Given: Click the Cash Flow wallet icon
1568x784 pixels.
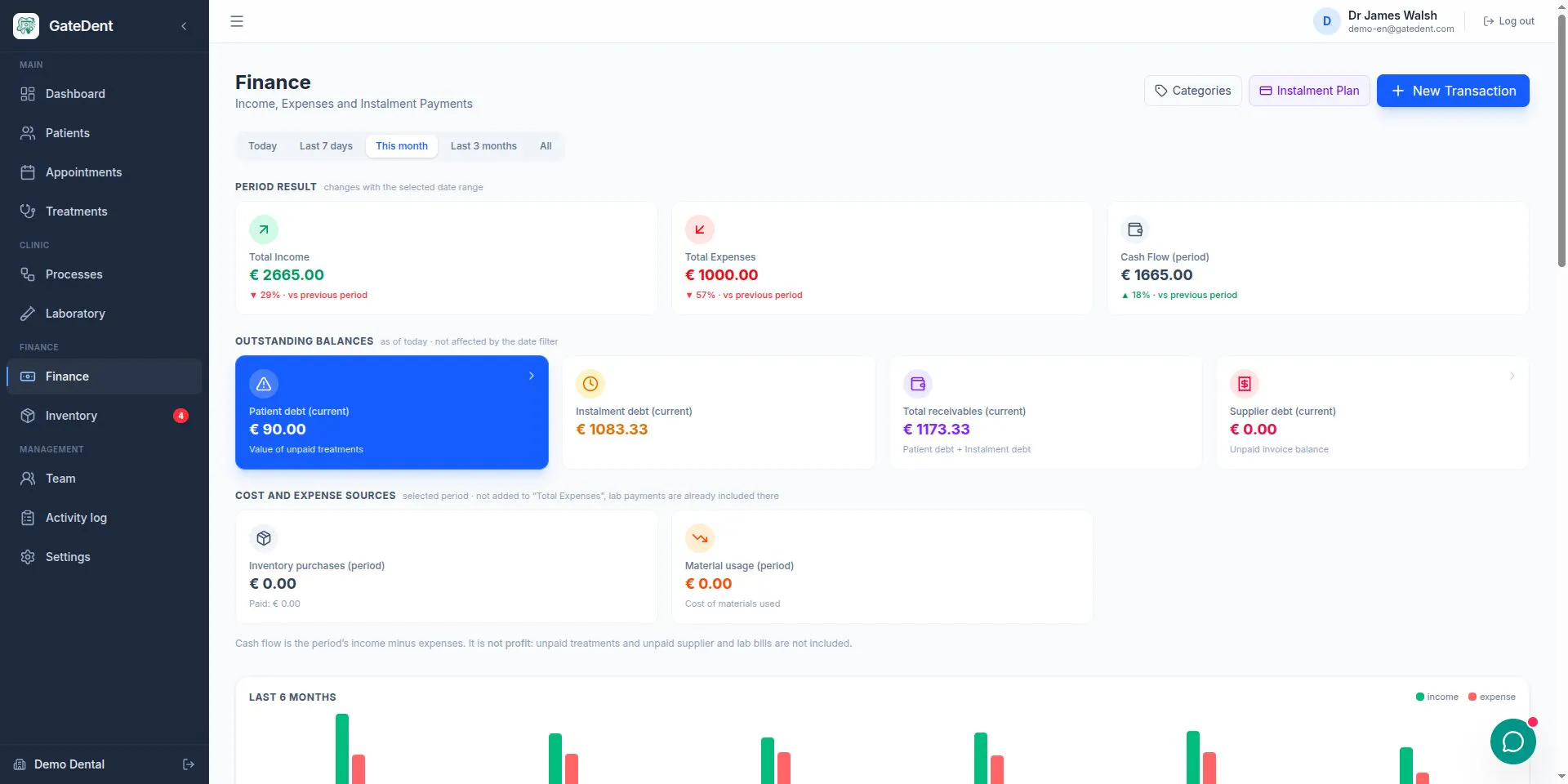Looking at the screenshot, I should point(1135,229).
